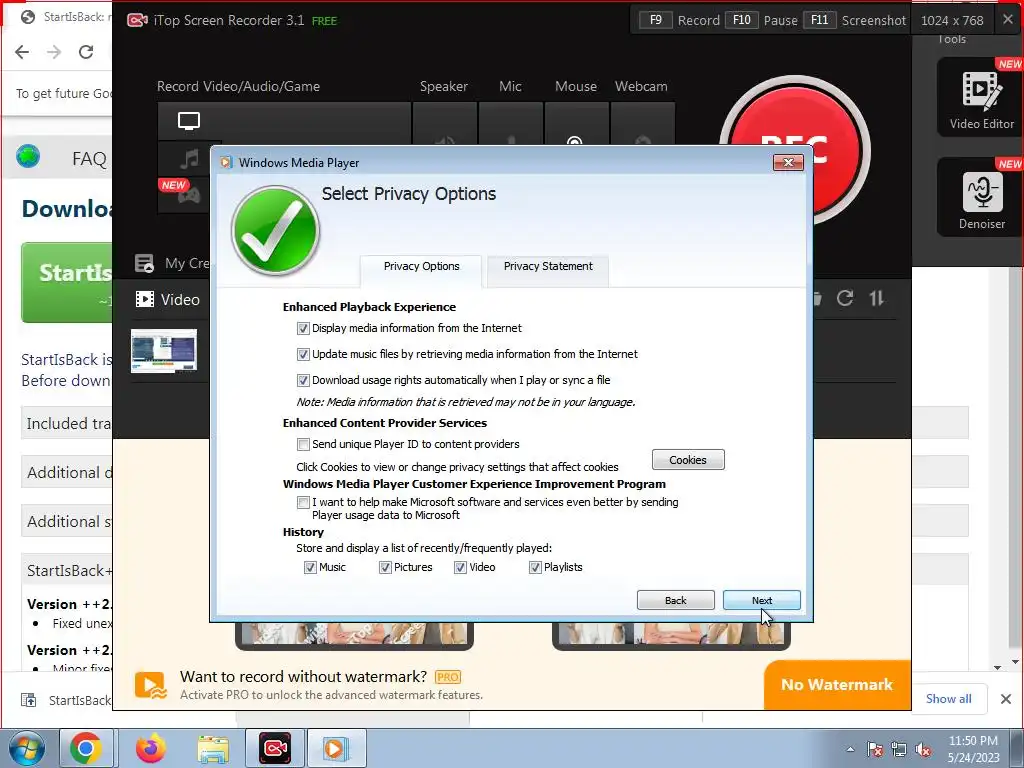
Task: Click the Mouse toggle in iTop recorder
Action: click(x=576, y=124)
